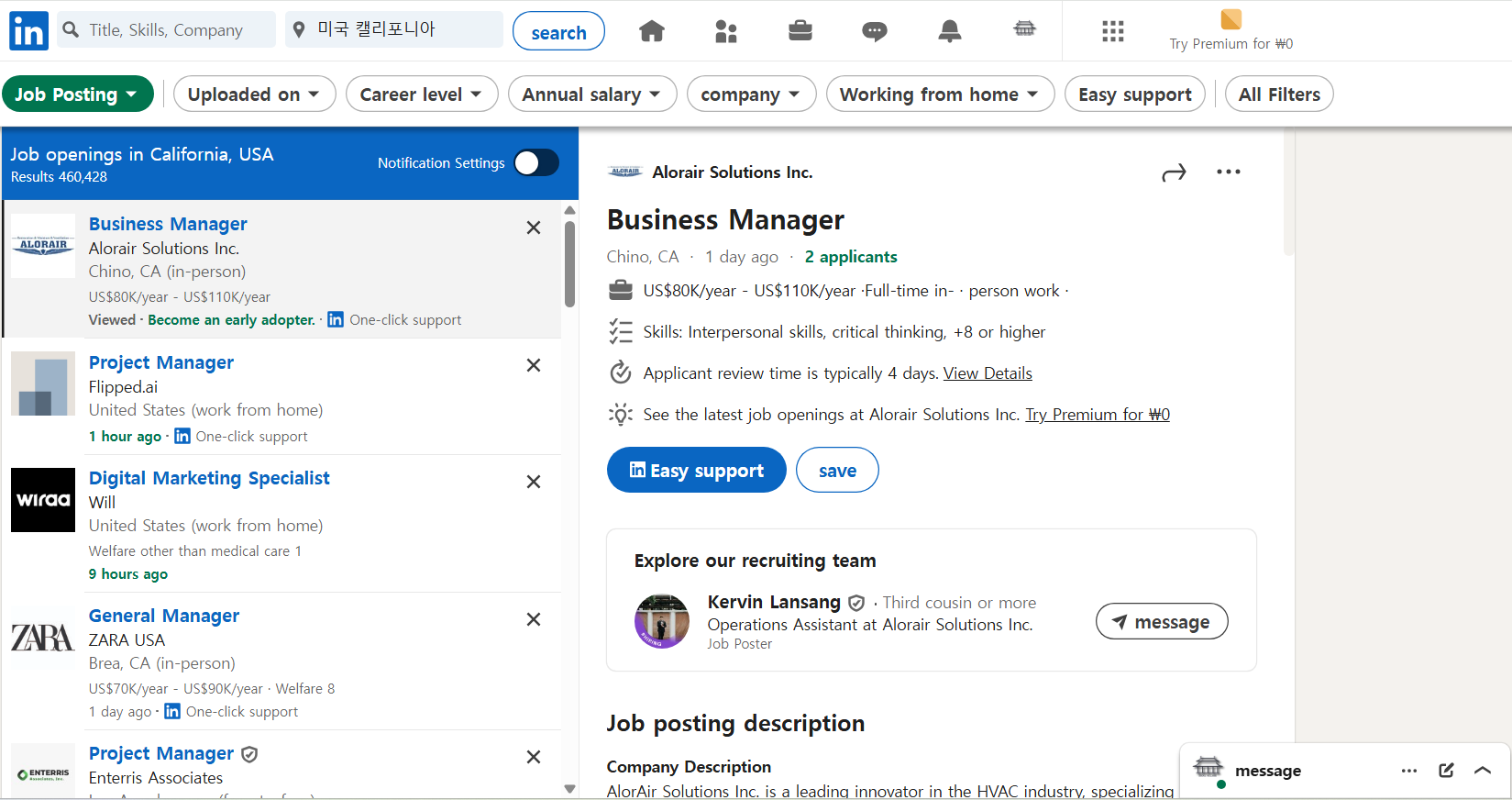
Task: Select 'Become an early adopter.' text
Action: 231,320
